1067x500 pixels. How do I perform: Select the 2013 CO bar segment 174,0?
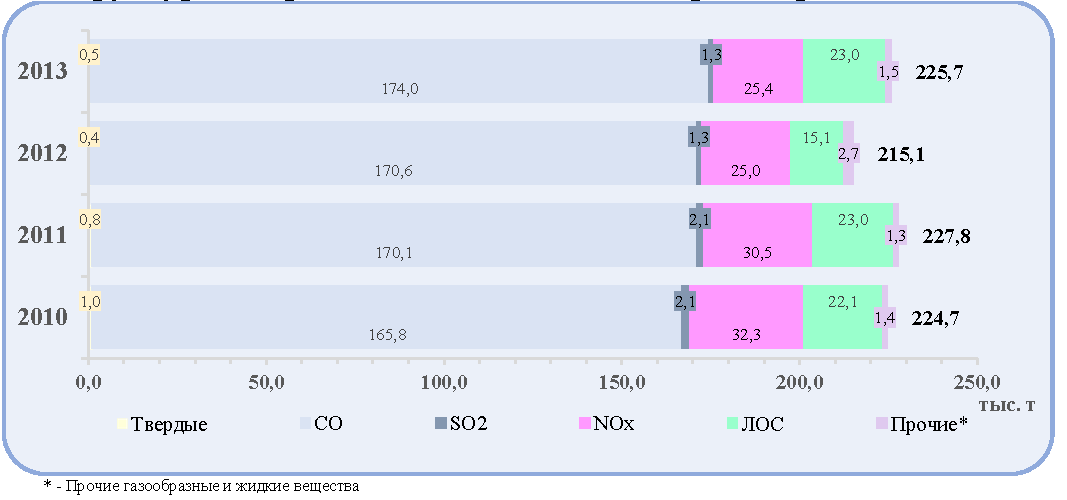(399, 71)
